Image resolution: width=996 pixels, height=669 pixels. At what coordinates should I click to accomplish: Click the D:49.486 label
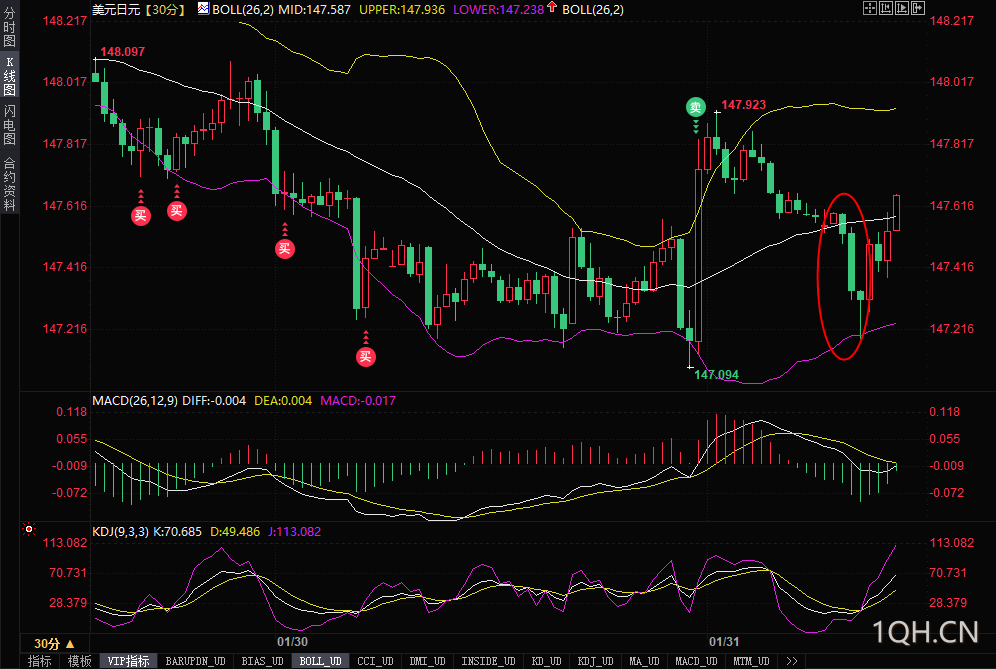tap(235, 532)
